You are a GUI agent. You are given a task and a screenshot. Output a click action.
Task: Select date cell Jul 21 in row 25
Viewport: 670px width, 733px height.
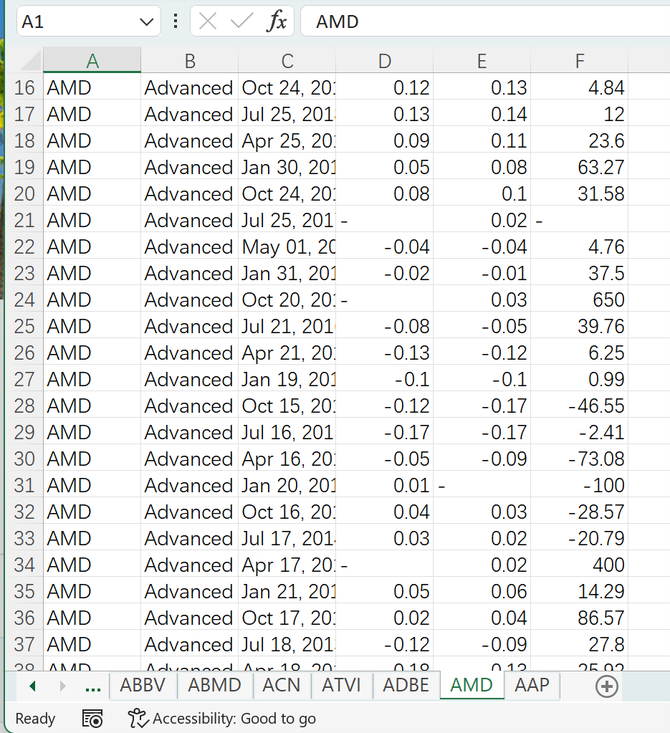coord(287,326)
